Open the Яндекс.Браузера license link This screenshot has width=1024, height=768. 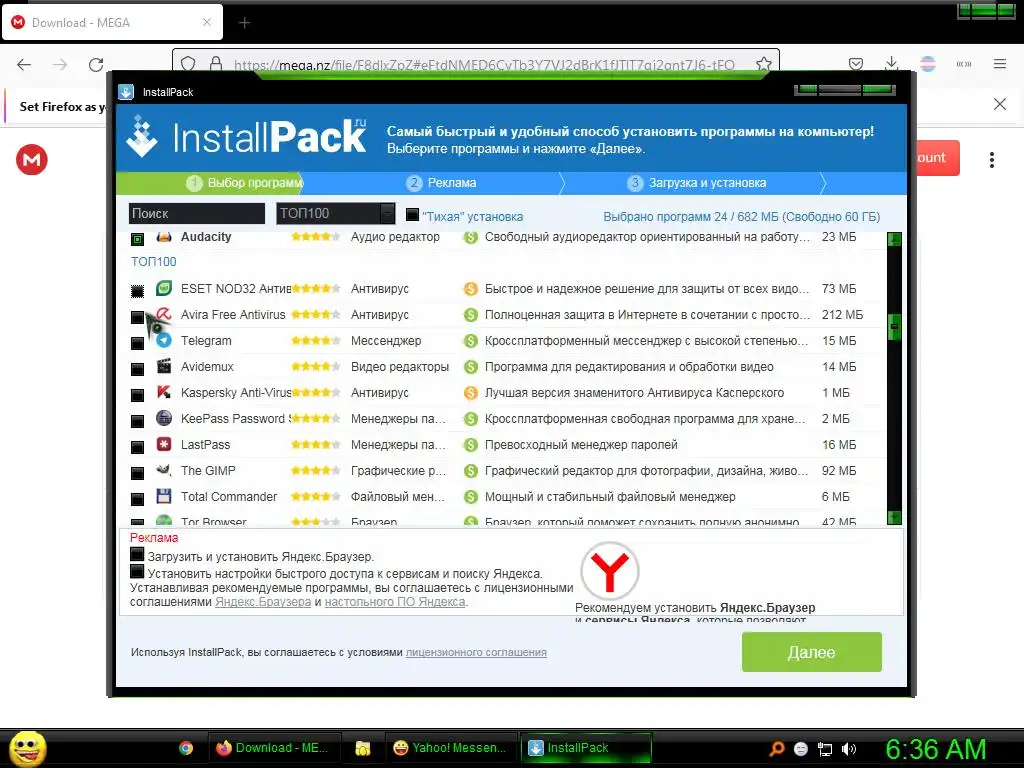(263, 601)
